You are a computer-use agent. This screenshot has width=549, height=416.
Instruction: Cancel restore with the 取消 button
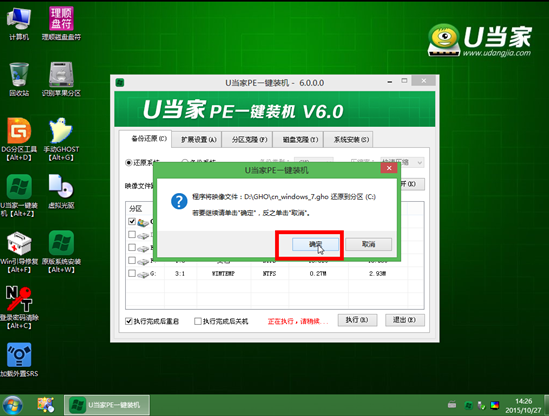368,244
